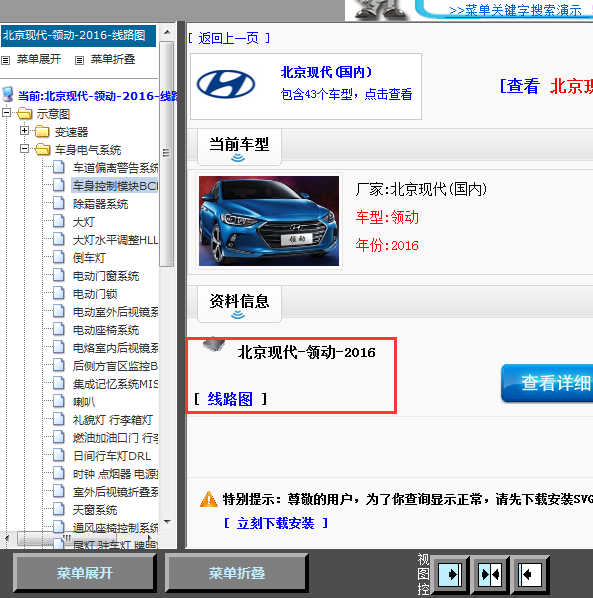593x598 pixels.
Task: Click 当前:北京现代-领动-2016 root tree item
Action: tap(98, 96)
